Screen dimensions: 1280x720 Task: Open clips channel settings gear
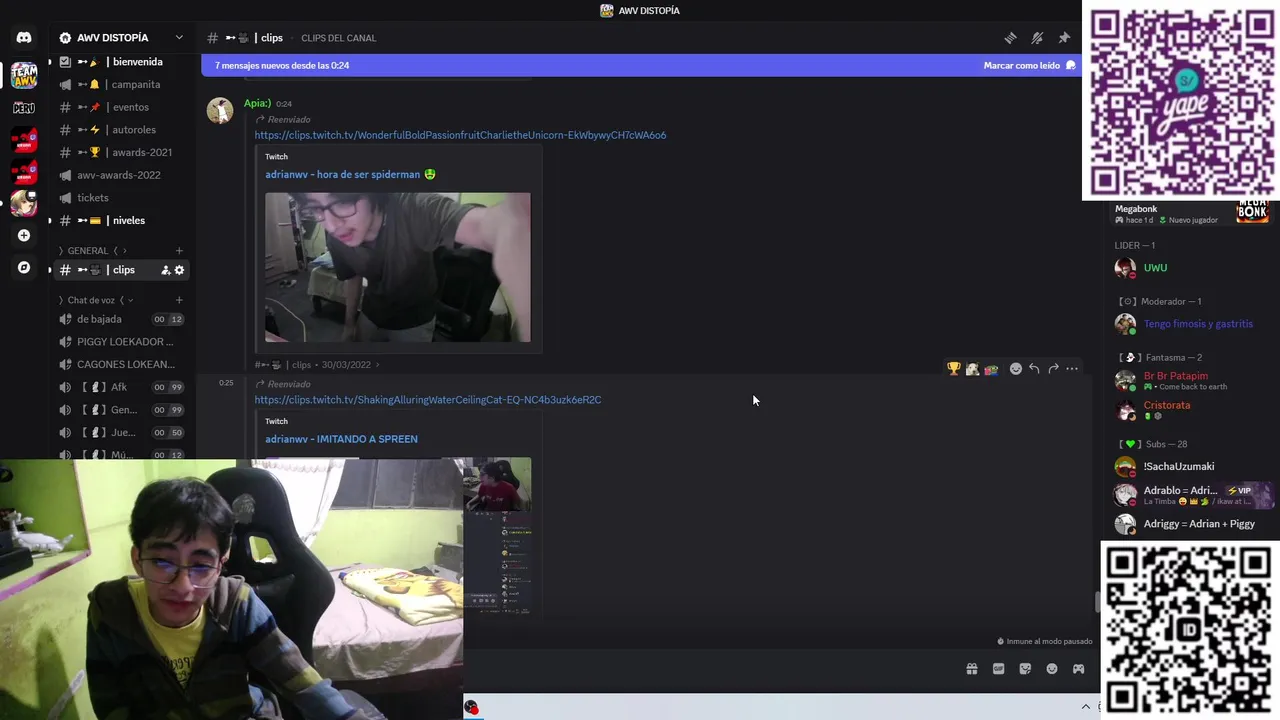(x=180, y=270)
